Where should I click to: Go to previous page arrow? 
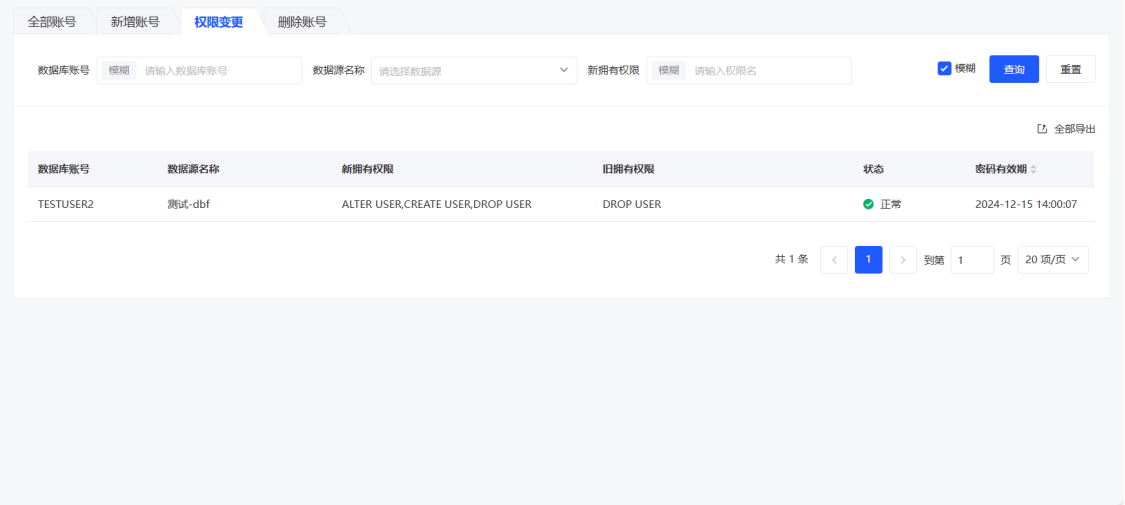click(x=834, y=260)
